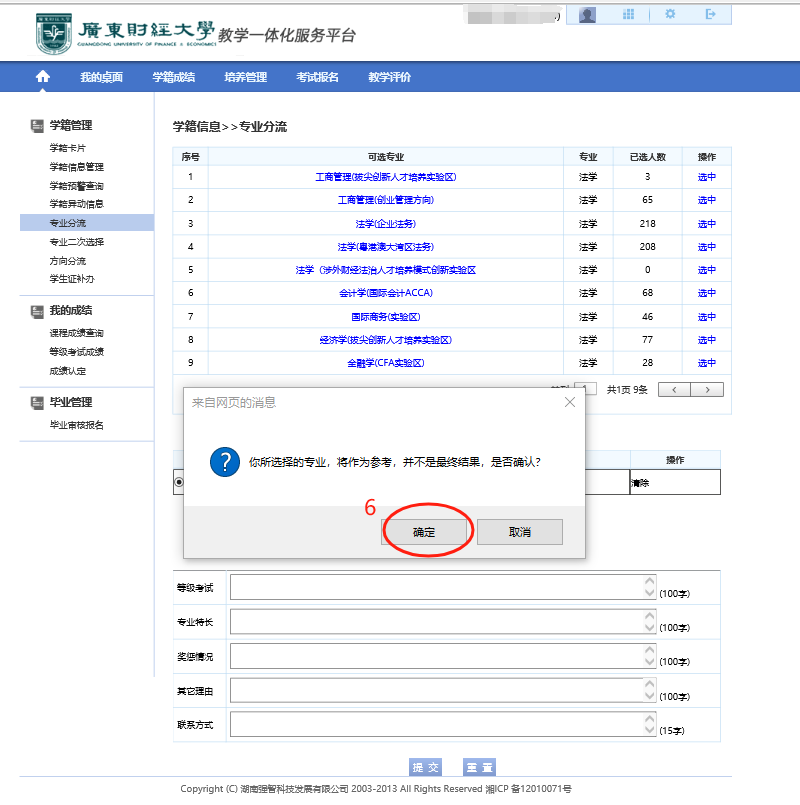
Task: Go to next page with right arrow
Action: (x=707, y=389)
